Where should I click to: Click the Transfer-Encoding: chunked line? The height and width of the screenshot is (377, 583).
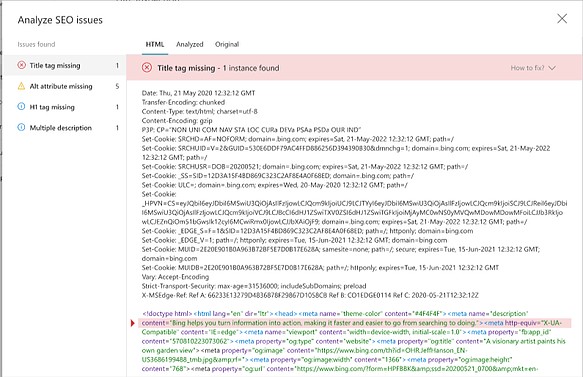click(183, 102)
